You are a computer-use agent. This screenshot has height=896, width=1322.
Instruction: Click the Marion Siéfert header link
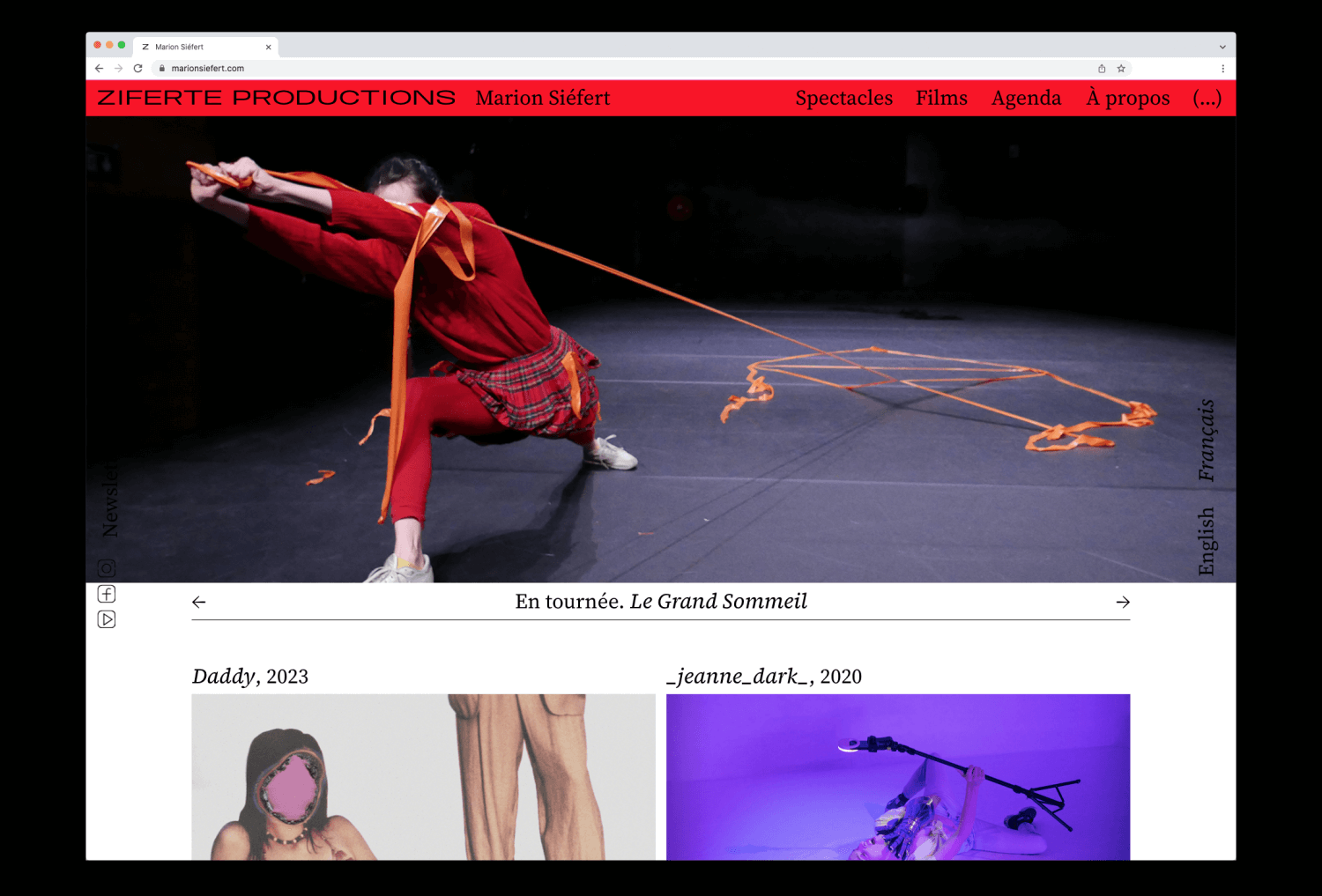[x=543, y=98]
